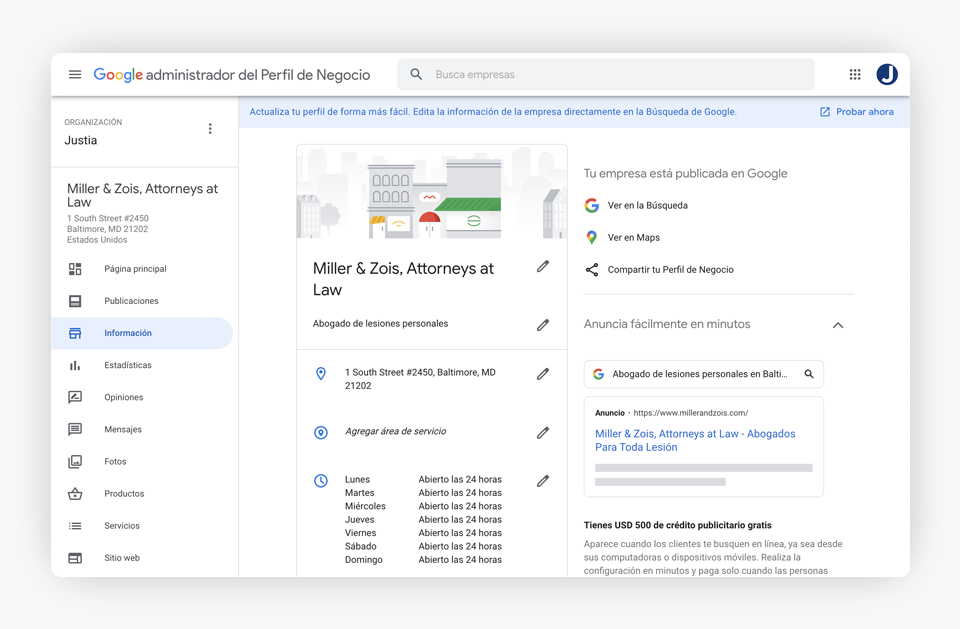Open the Google apps grid
Screen dimensions: 960x629
[855, 75]
